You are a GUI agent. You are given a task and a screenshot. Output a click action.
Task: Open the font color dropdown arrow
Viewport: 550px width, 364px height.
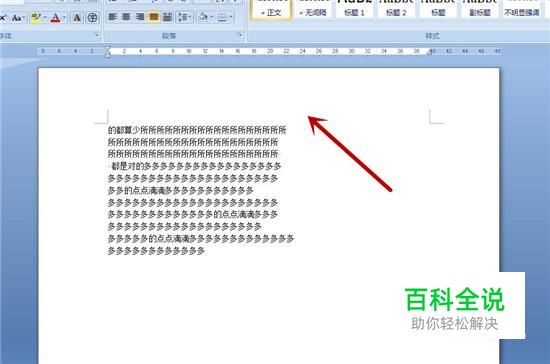click(64, 17)
